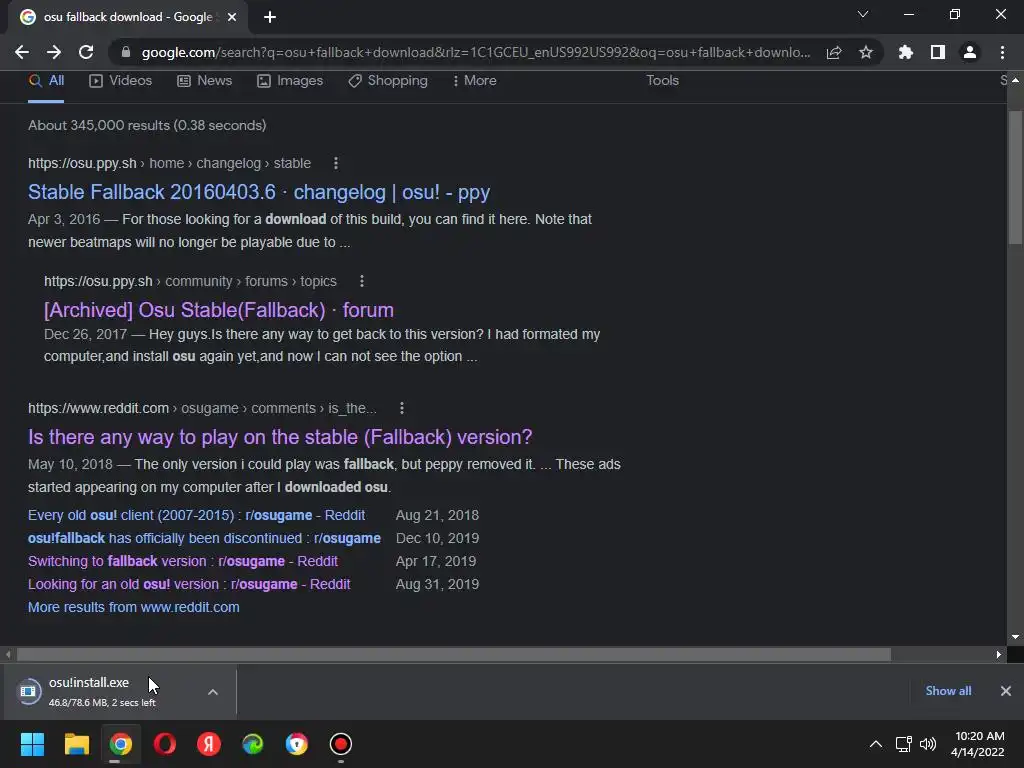Open a new browser tab
Screen dimensions: 1024x768
[x=270, y=17]
